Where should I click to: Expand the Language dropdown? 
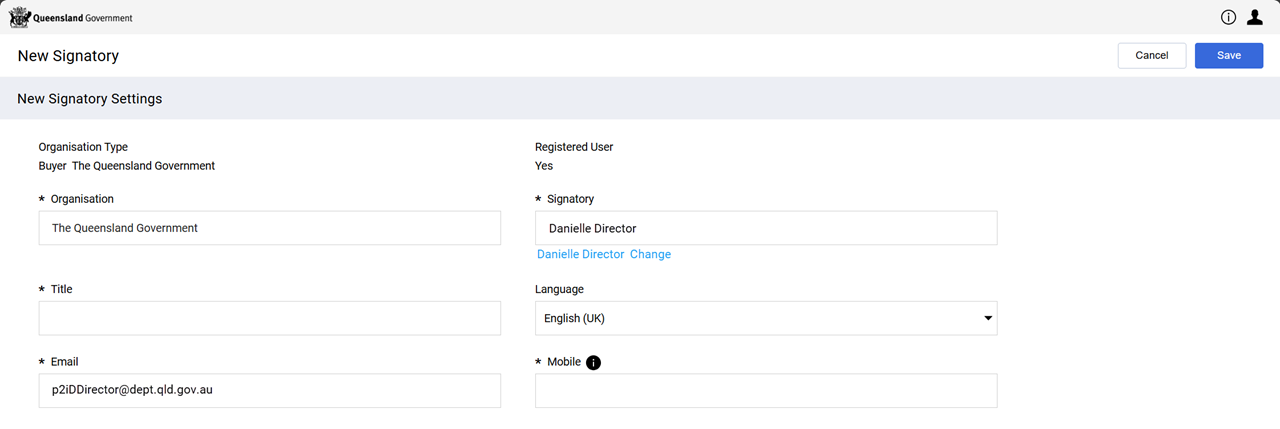pyautogui.click(x=766, y=318)
